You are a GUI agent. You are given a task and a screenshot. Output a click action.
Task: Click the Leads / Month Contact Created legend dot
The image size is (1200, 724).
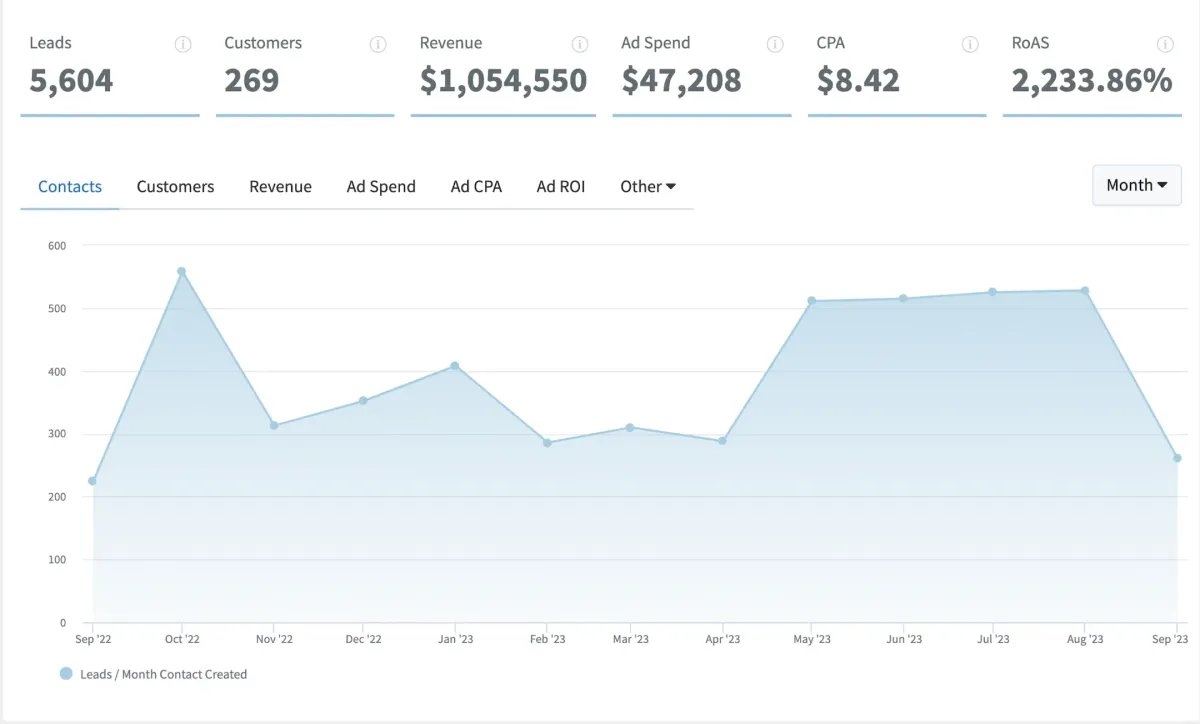pos(68,673)
